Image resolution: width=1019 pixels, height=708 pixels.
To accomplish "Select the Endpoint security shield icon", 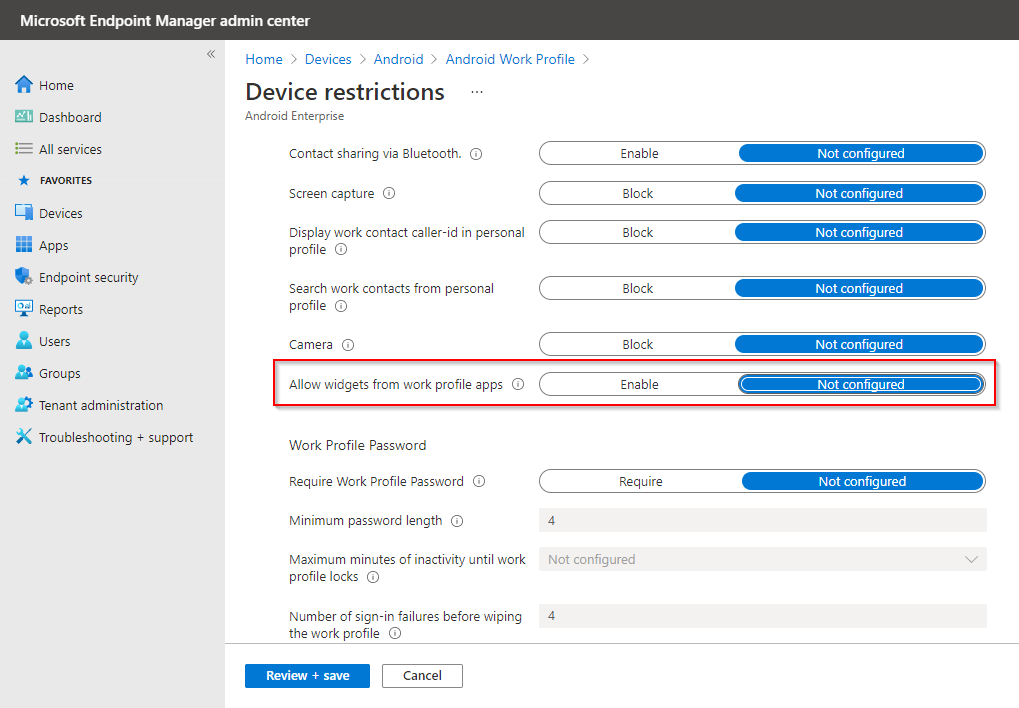I will click(24, 277).
